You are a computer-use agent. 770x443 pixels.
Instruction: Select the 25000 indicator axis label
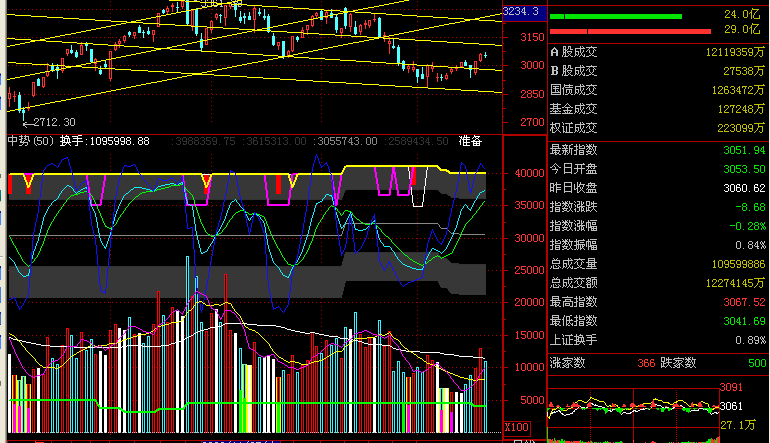pyautogui.click(x=529, y=270)
